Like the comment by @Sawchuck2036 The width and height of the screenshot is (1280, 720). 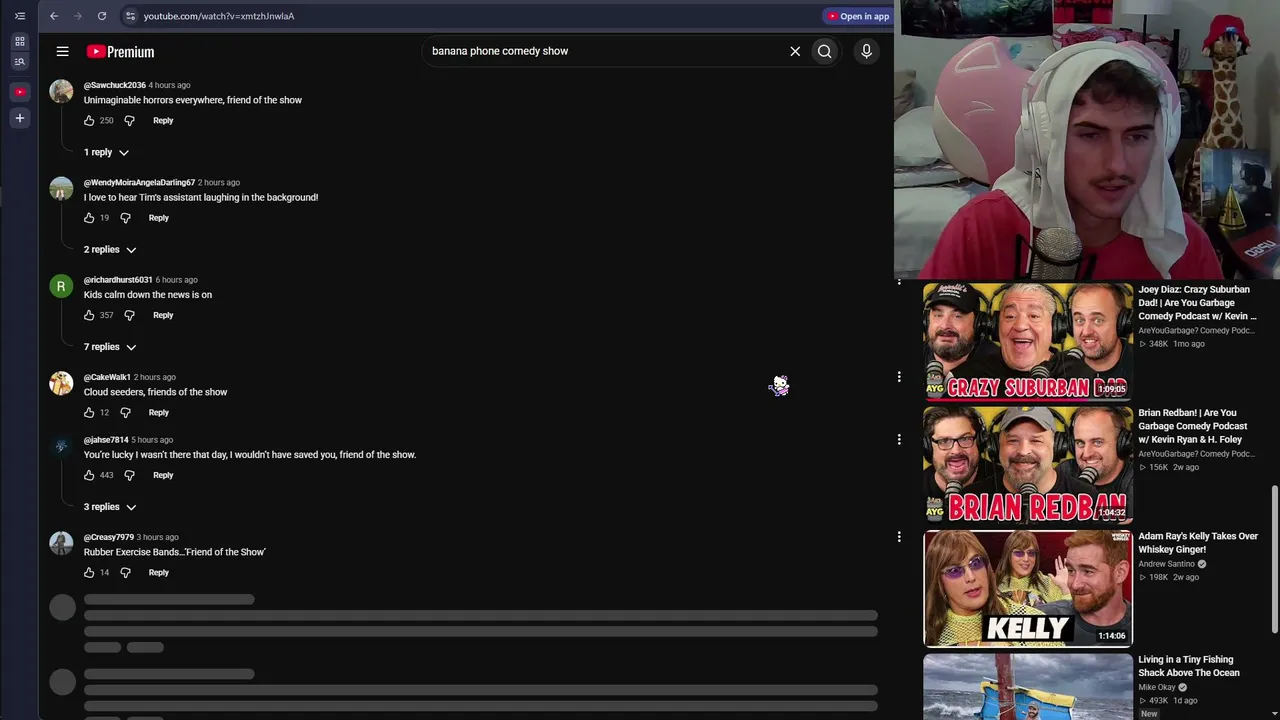click(x=89, y=120)
